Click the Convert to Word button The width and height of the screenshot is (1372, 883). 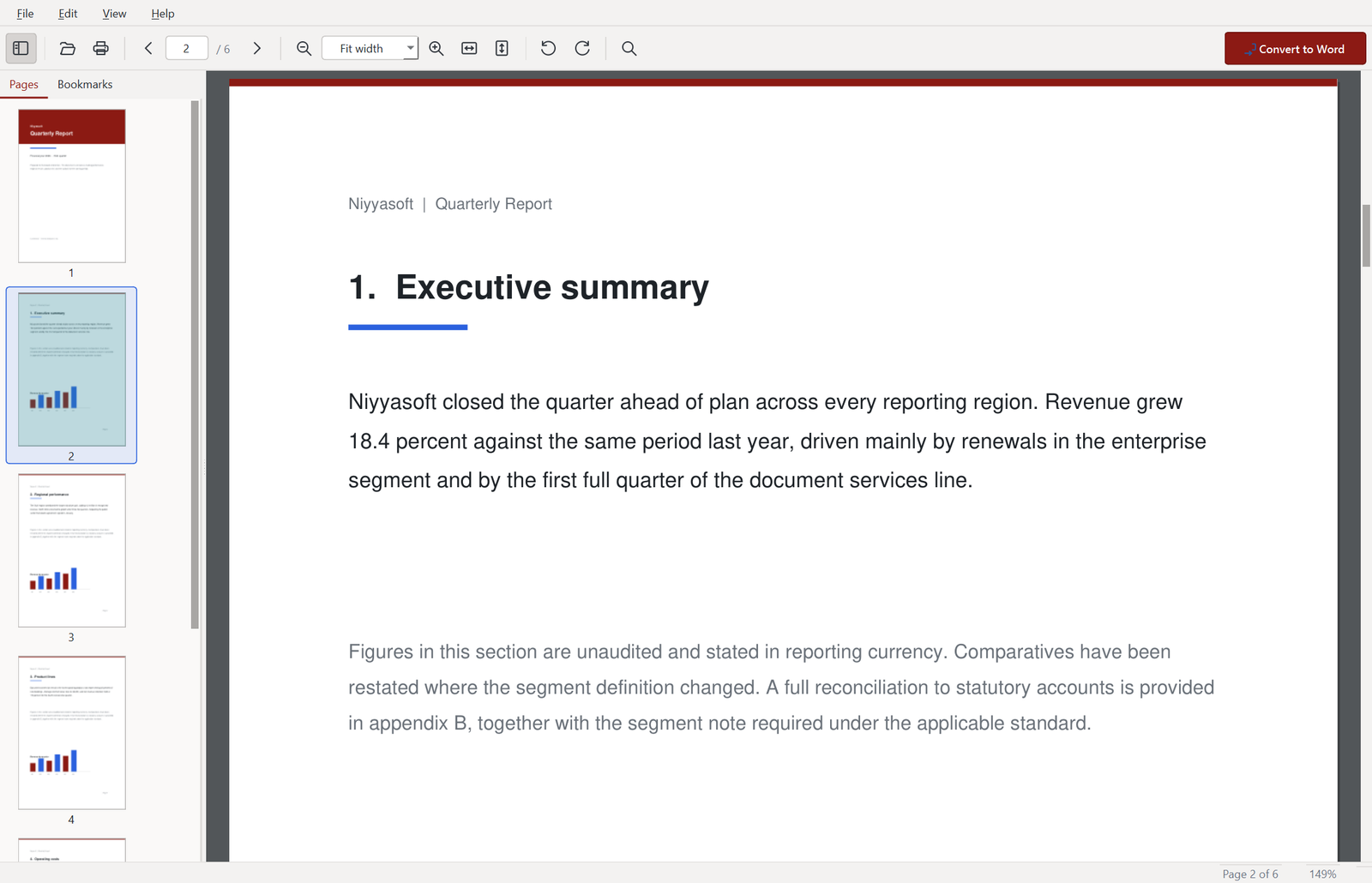pyautogui.click(x=1295, y=49)
